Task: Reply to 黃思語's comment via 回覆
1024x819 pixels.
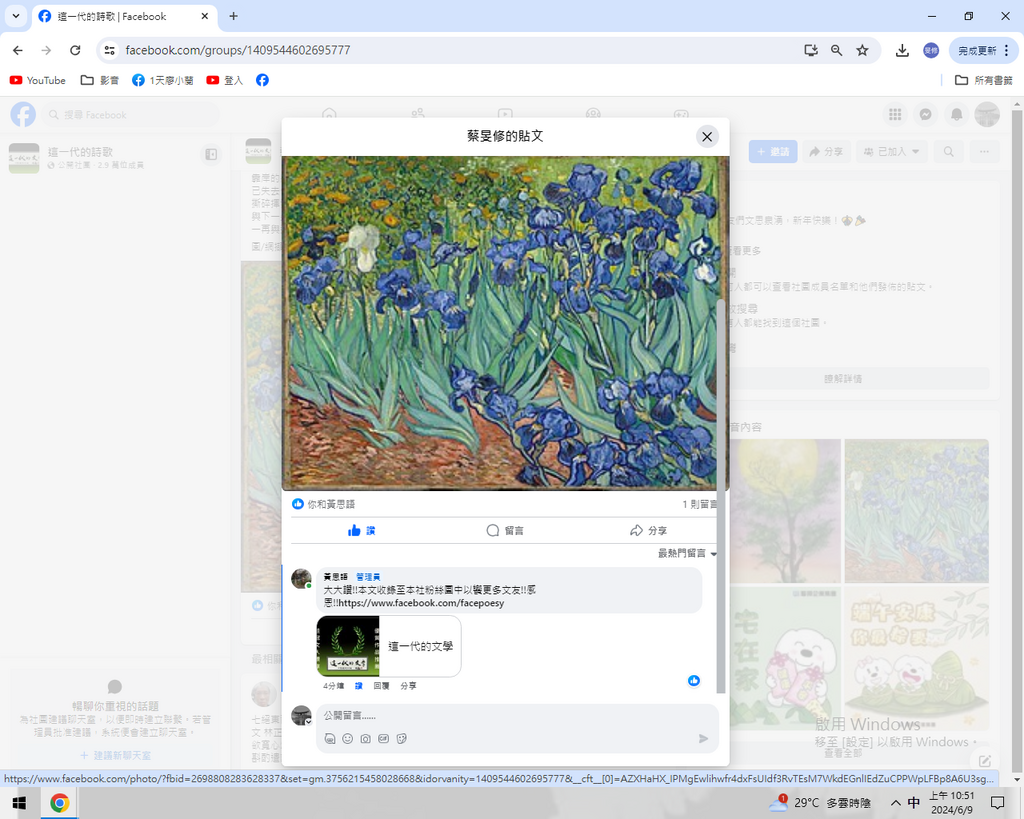Action: point(381,686)
